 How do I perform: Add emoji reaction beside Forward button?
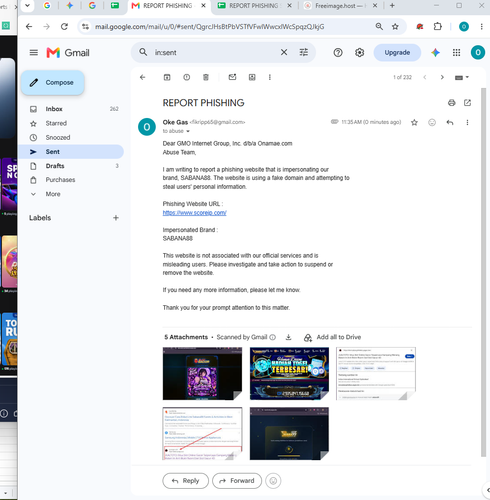click(x=273, y=481)
